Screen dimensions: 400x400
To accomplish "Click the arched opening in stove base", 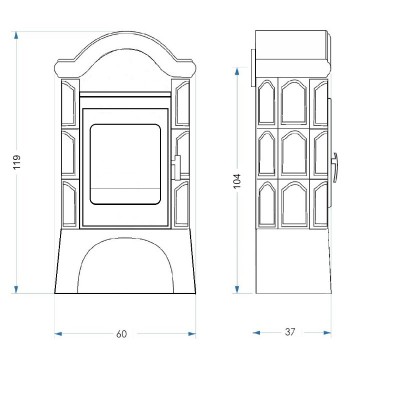I will pos(125,266).
